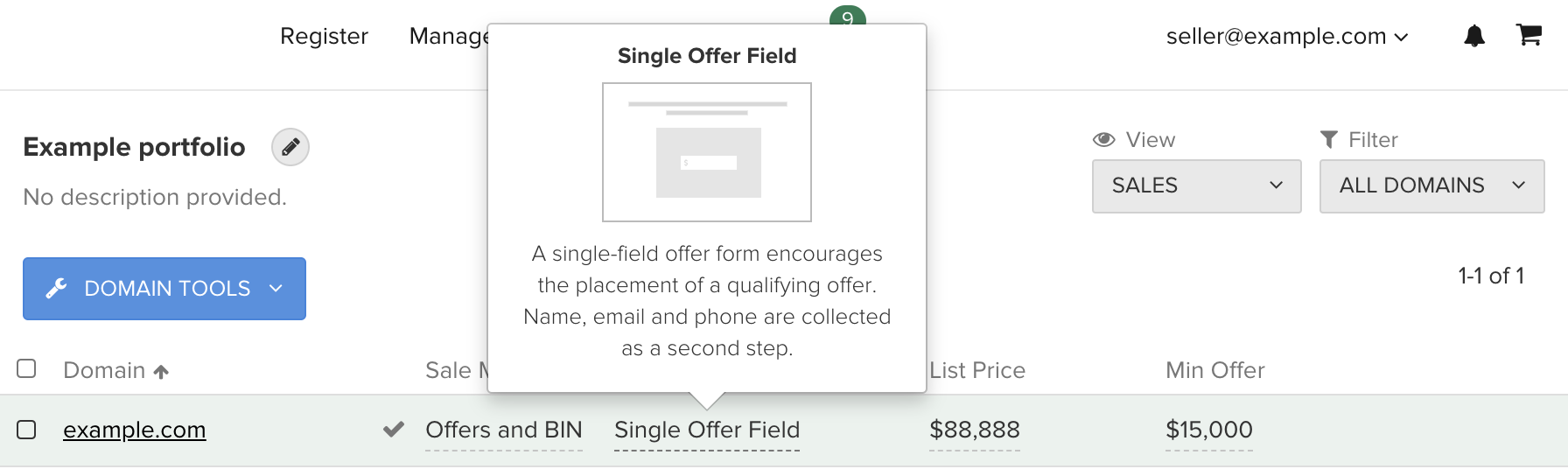
Task: Open the Manage menu item
Action: [448, 36]
